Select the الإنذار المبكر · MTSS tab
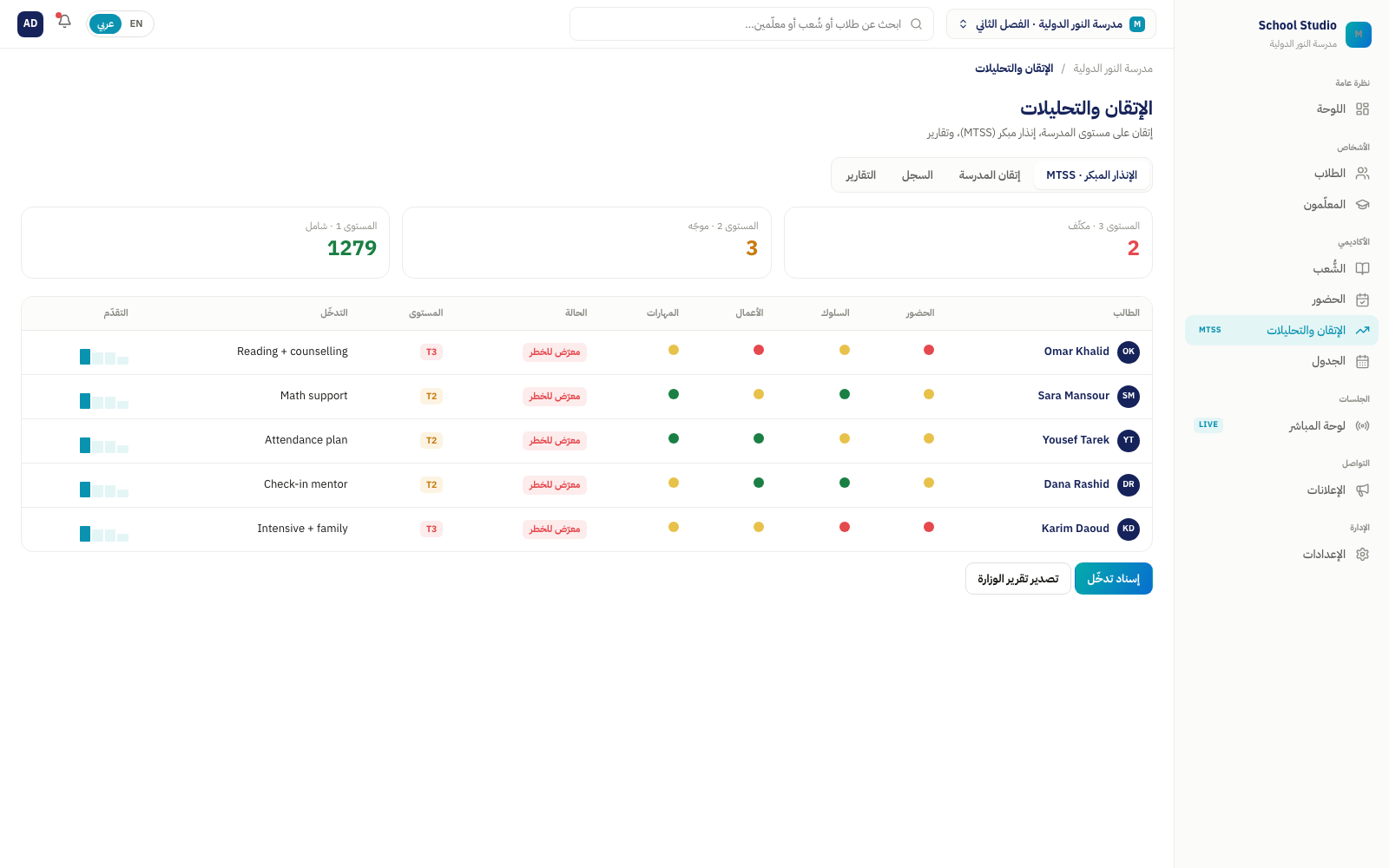The height and width of the screenshot is (868, 1389). tap(1091, 175)
